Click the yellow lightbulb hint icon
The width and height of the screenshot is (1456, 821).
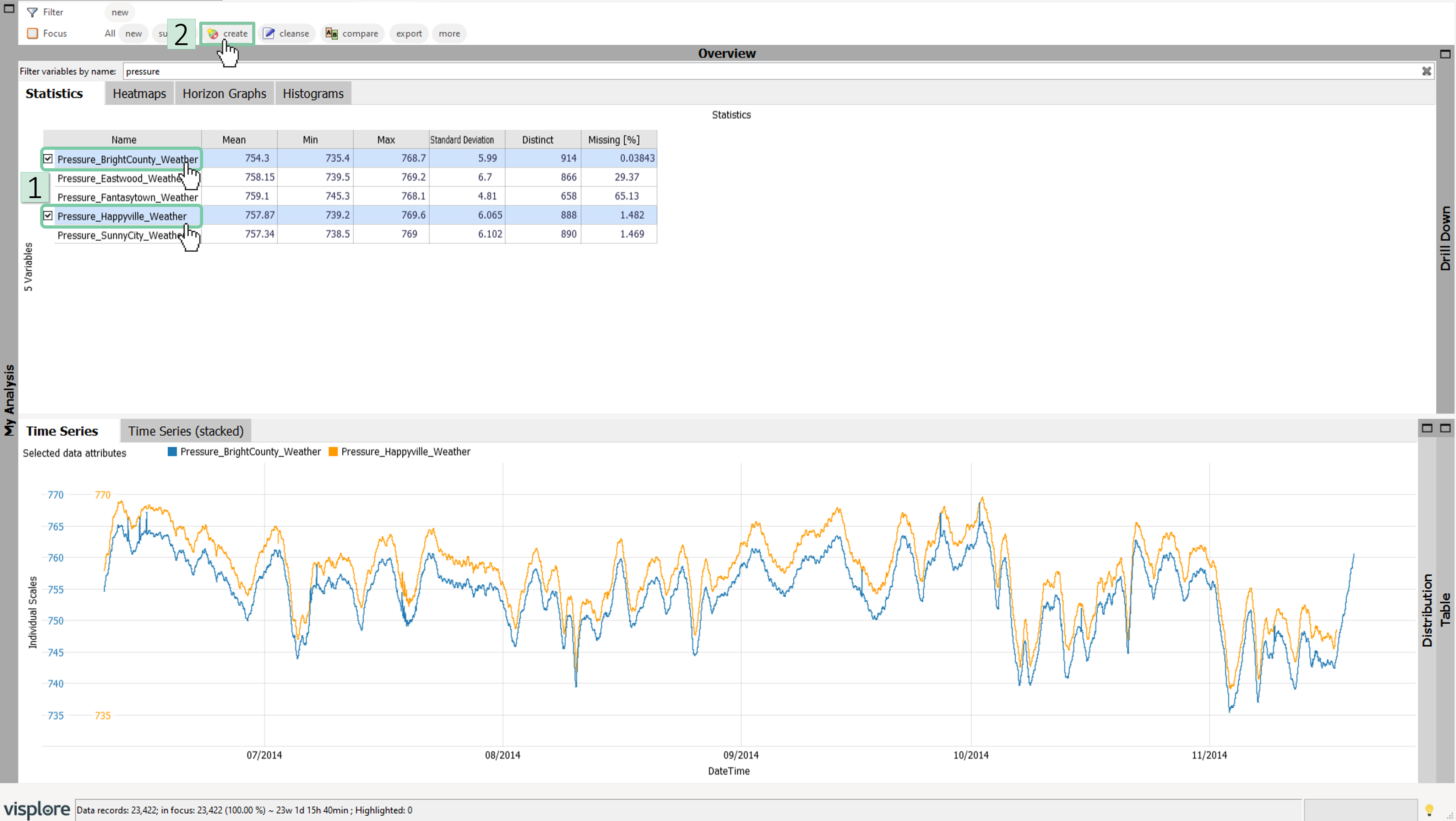pos(1429,810)
